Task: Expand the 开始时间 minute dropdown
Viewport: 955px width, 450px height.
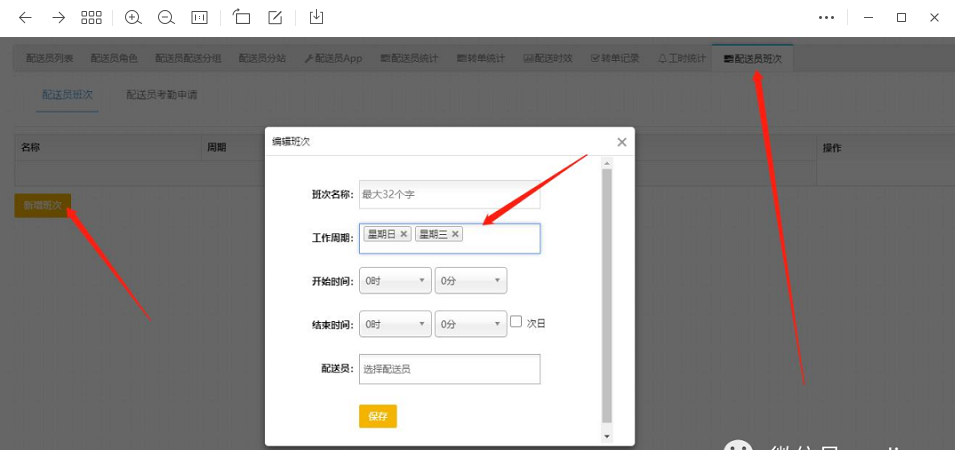Action: point(471,281)
